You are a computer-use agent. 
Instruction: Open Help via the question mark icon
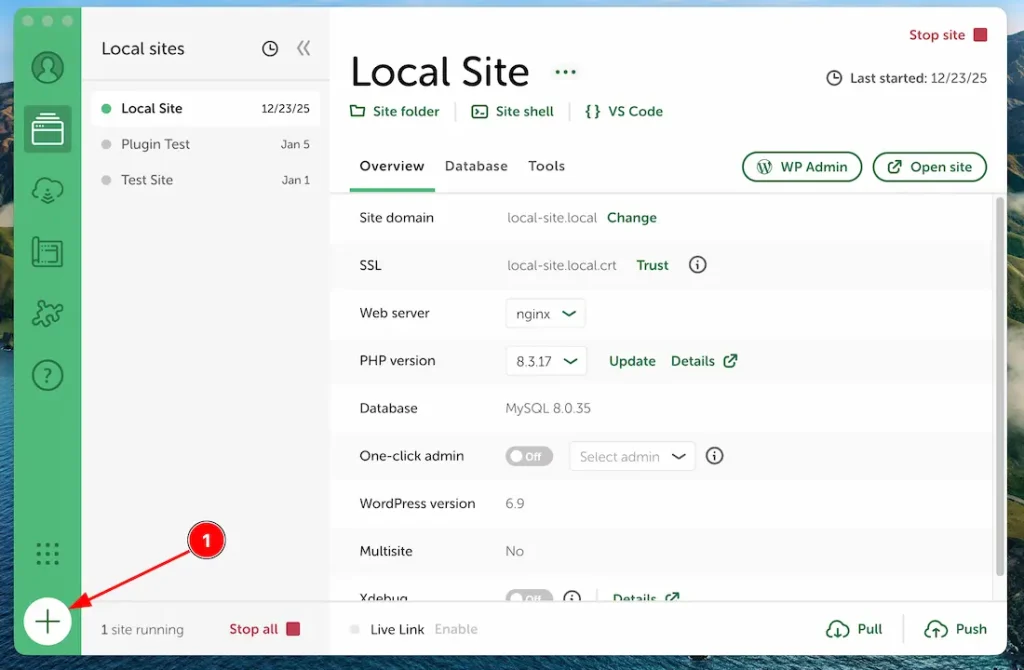[x=48, y=375]
